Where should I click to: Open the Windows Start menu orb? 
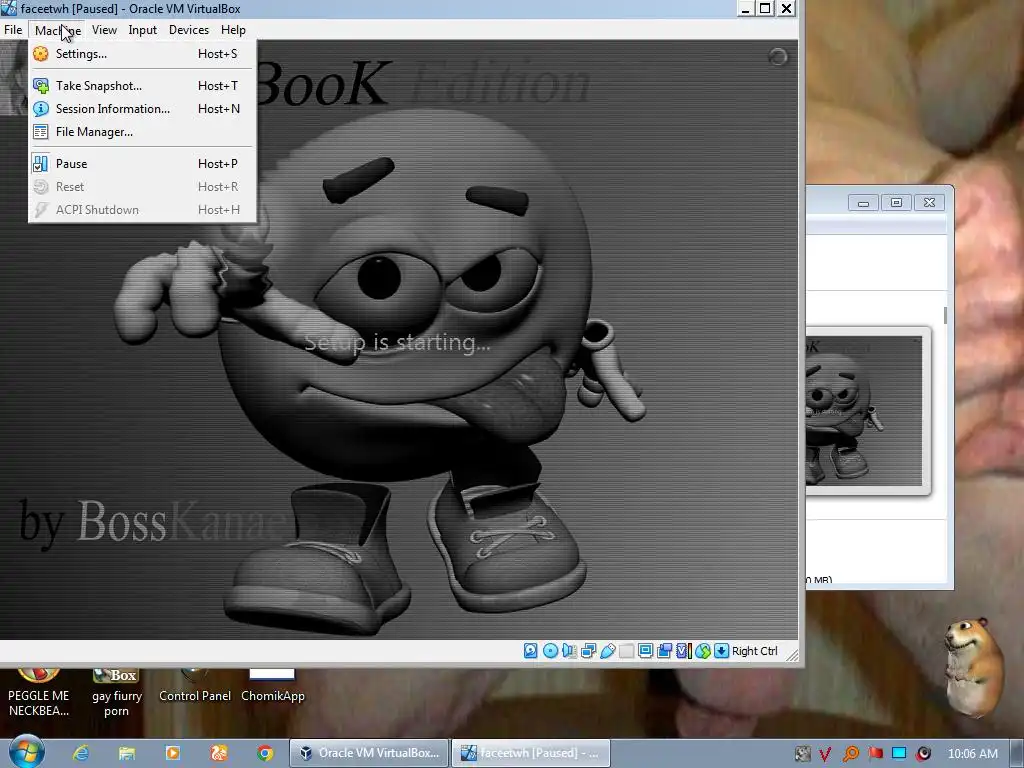[x=26, y=752]
